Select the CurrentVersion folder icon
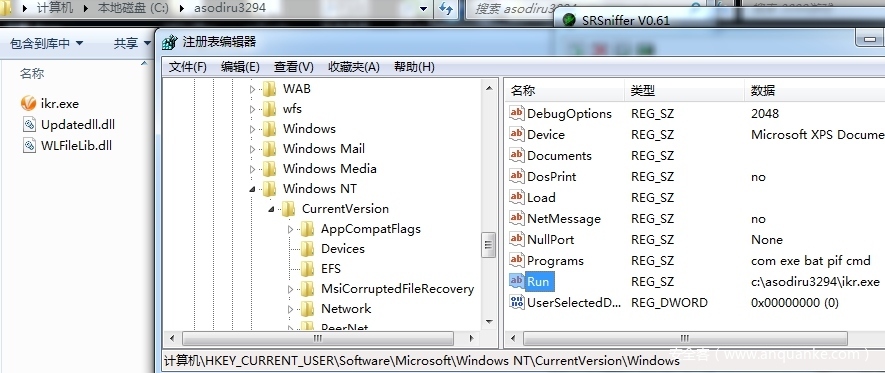885x373 pixels. [288, 209]
